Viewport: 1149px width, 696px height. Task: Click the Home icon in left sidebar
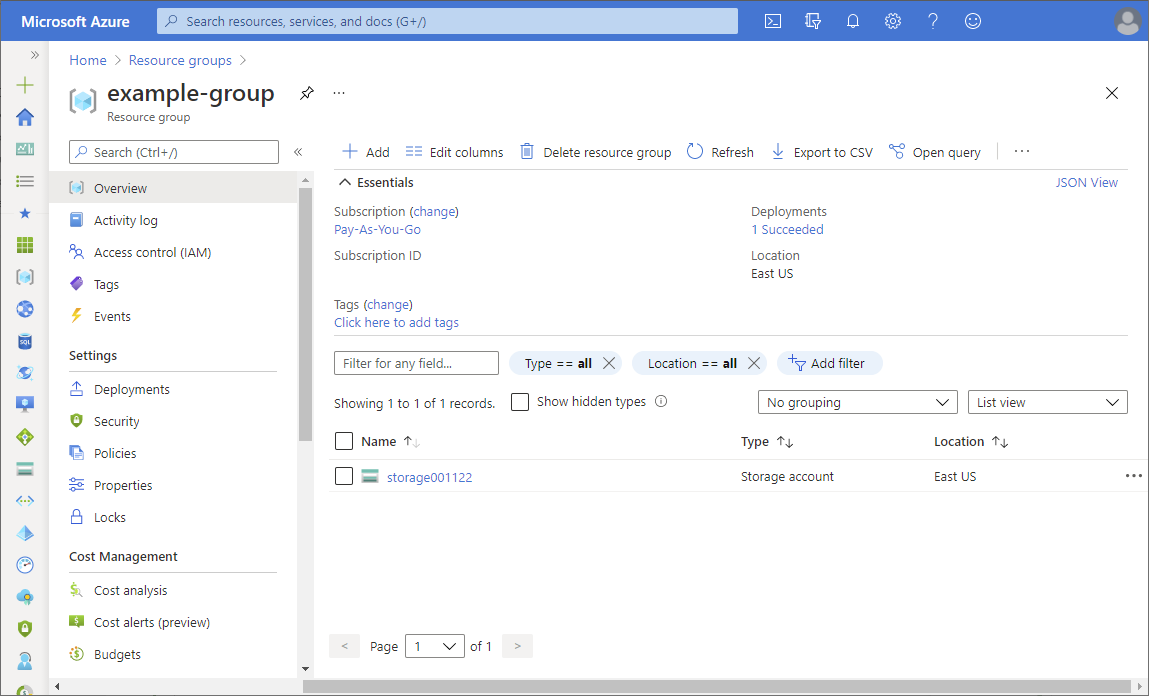coord(25,117)
